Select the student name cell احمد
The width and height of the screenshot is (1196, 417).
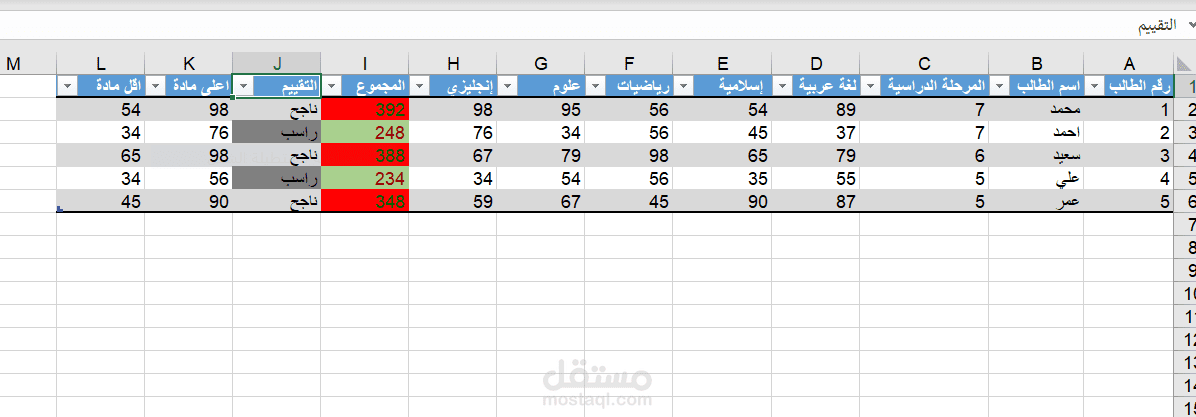tap(1037, 133)
